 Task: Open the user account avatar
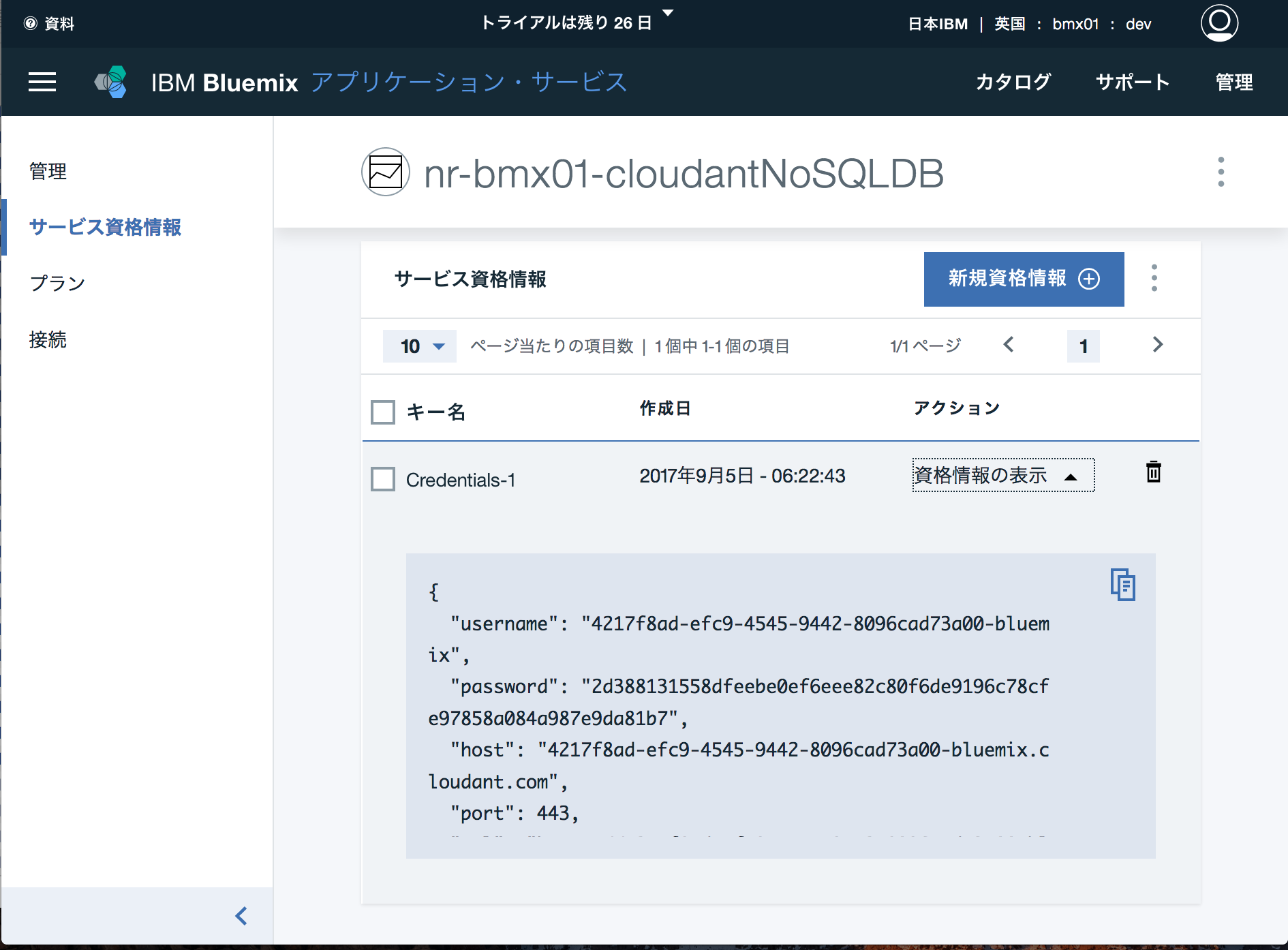pyautogui.click(x=1219, y=22)
